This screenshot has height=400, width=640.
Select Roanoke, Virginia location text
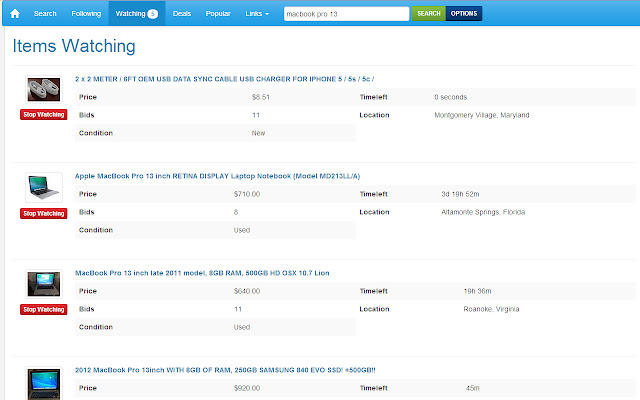pos(491,309)
